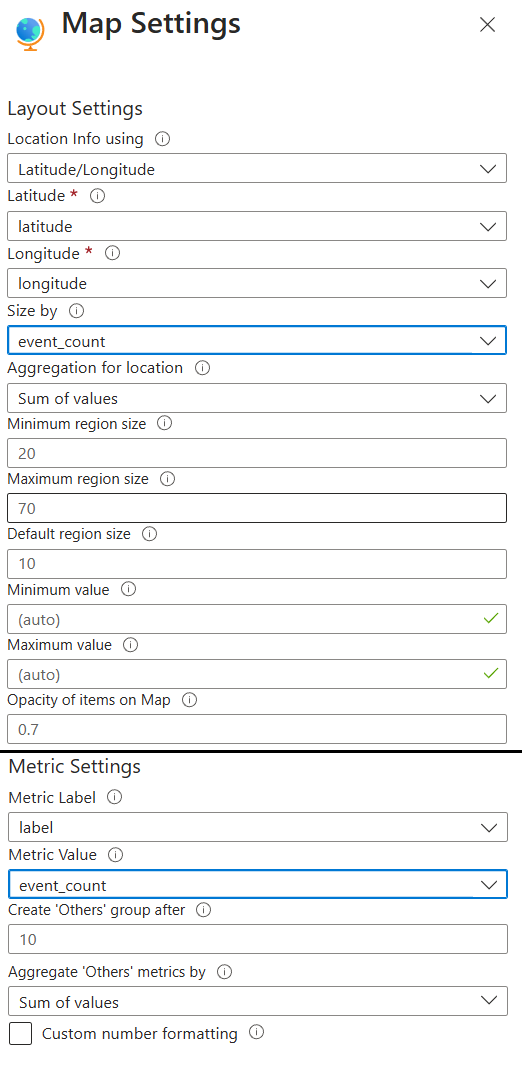Click the Minimum value (auto) field
This screenshot has width=522, height=1085.
[257, 619]
